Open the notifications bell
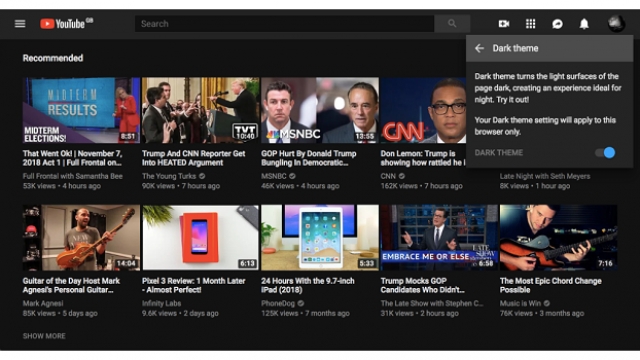 (584, 24)
